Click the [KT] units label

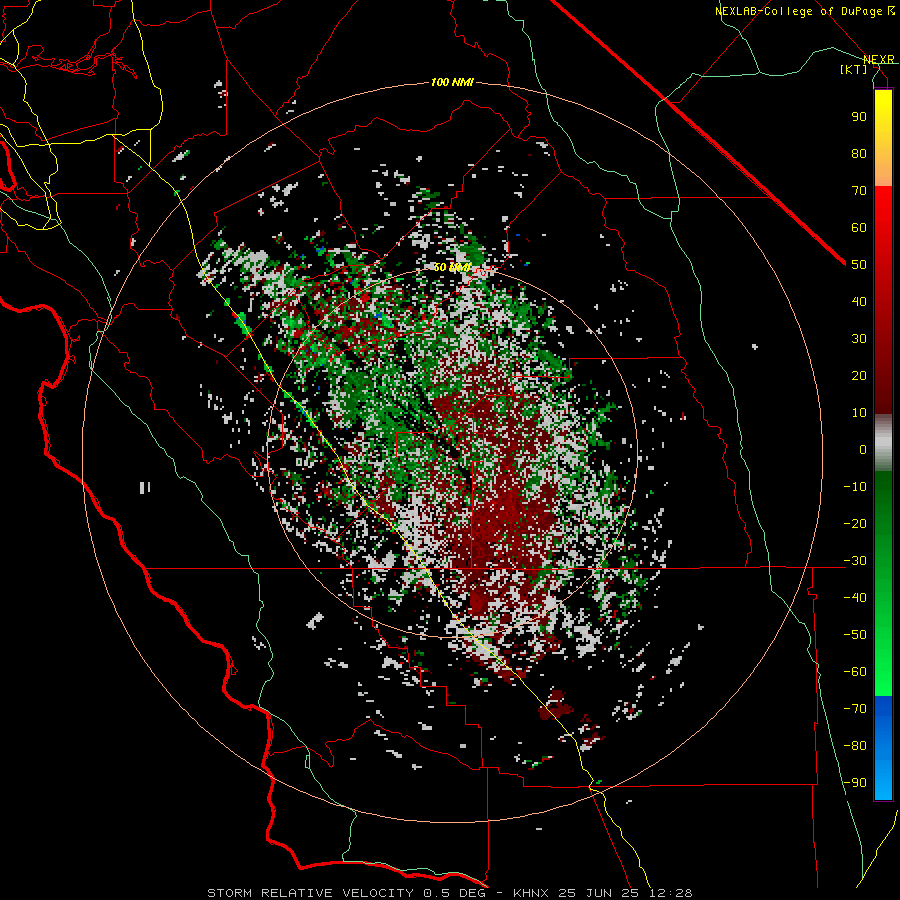coord(854,69)
